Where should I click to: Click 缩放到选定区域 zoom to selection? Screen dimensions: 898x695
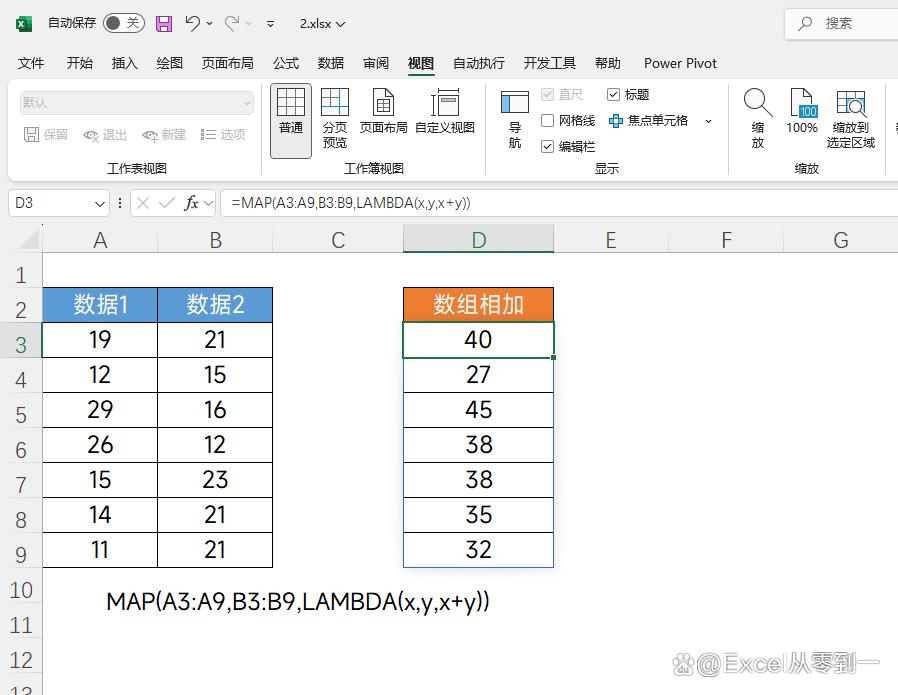[x=851, y=118]
